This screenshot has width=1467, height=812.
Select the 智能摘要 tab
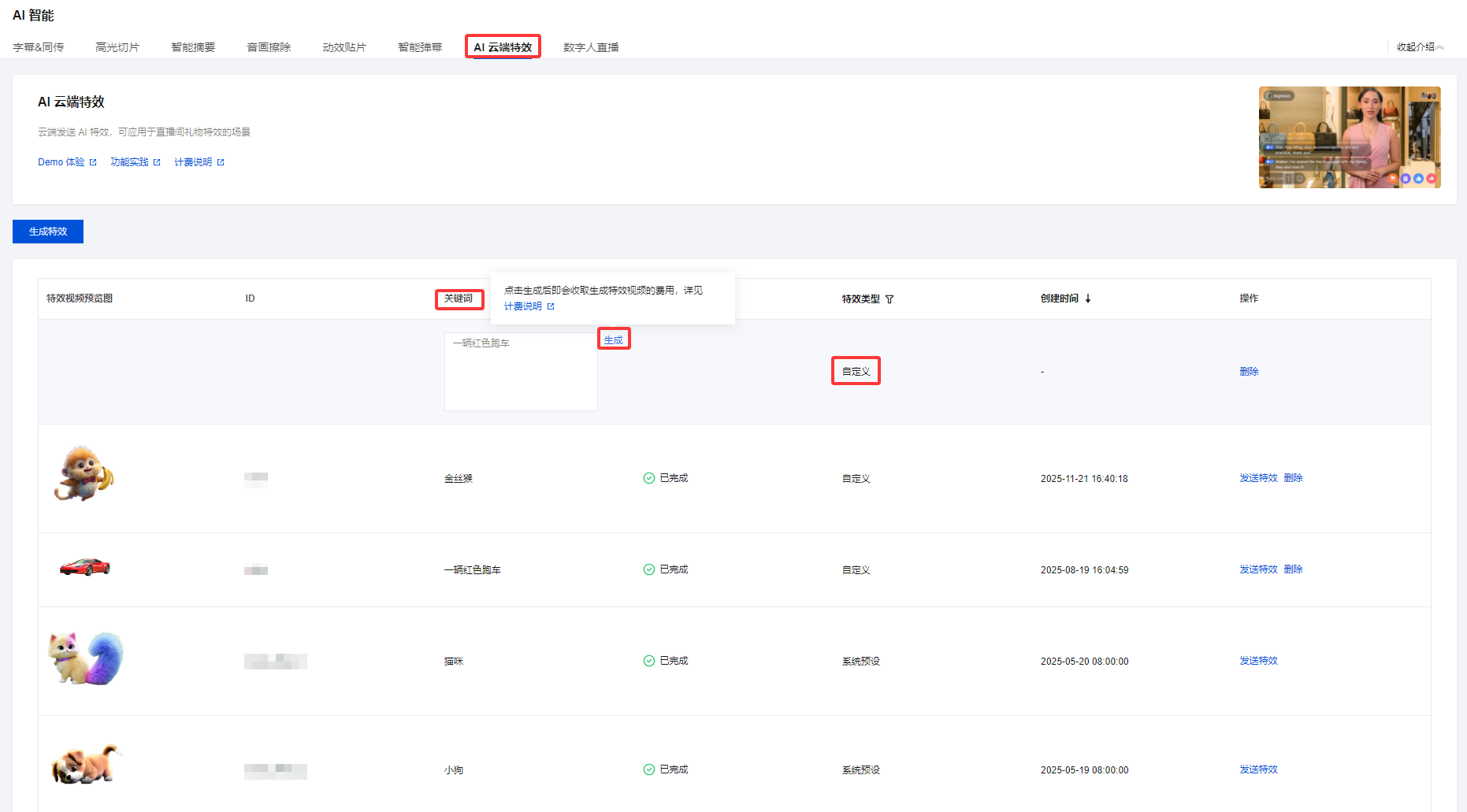[193, 47]
